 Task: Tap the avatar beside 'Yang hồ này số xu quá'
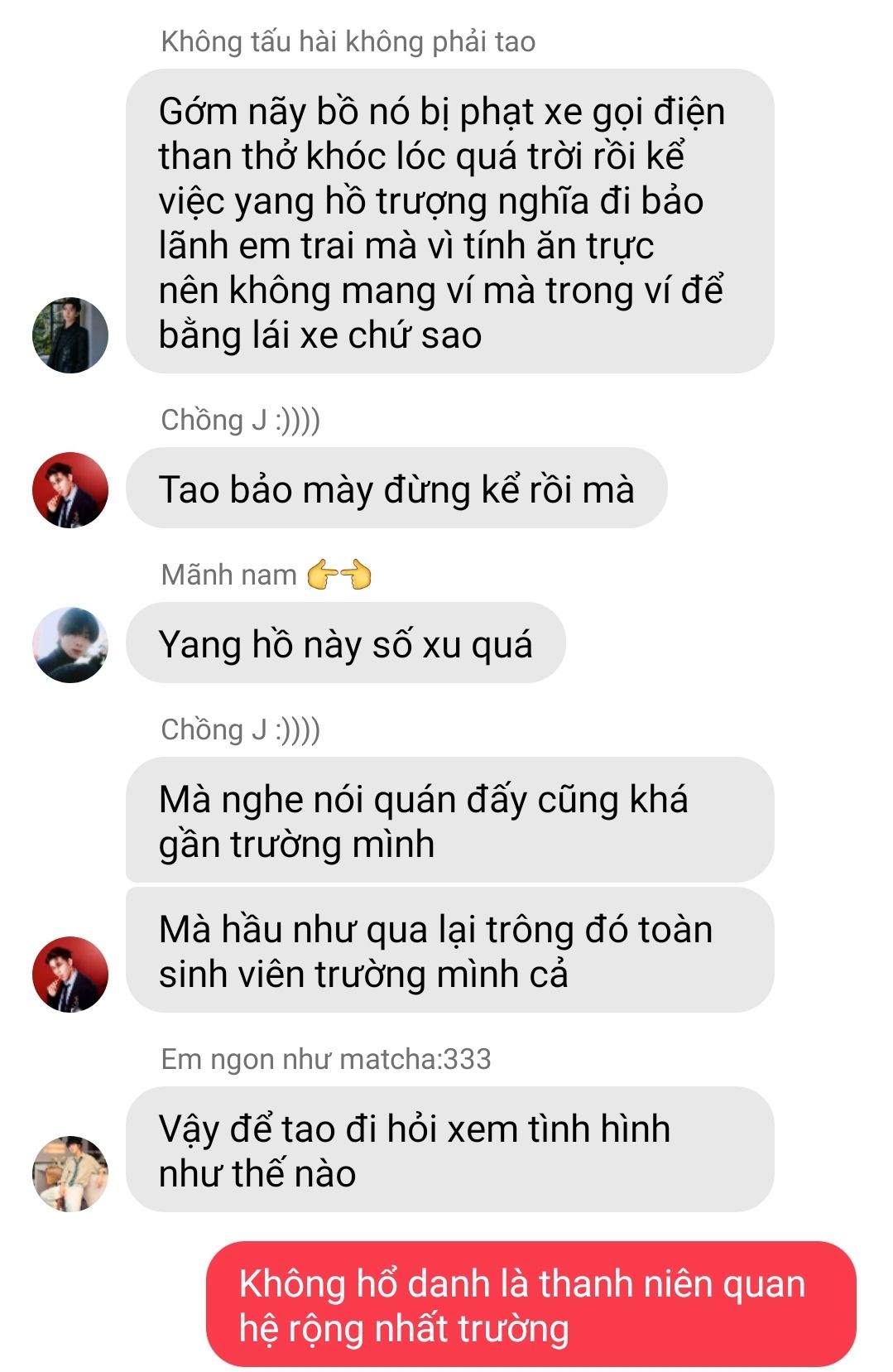70,644
